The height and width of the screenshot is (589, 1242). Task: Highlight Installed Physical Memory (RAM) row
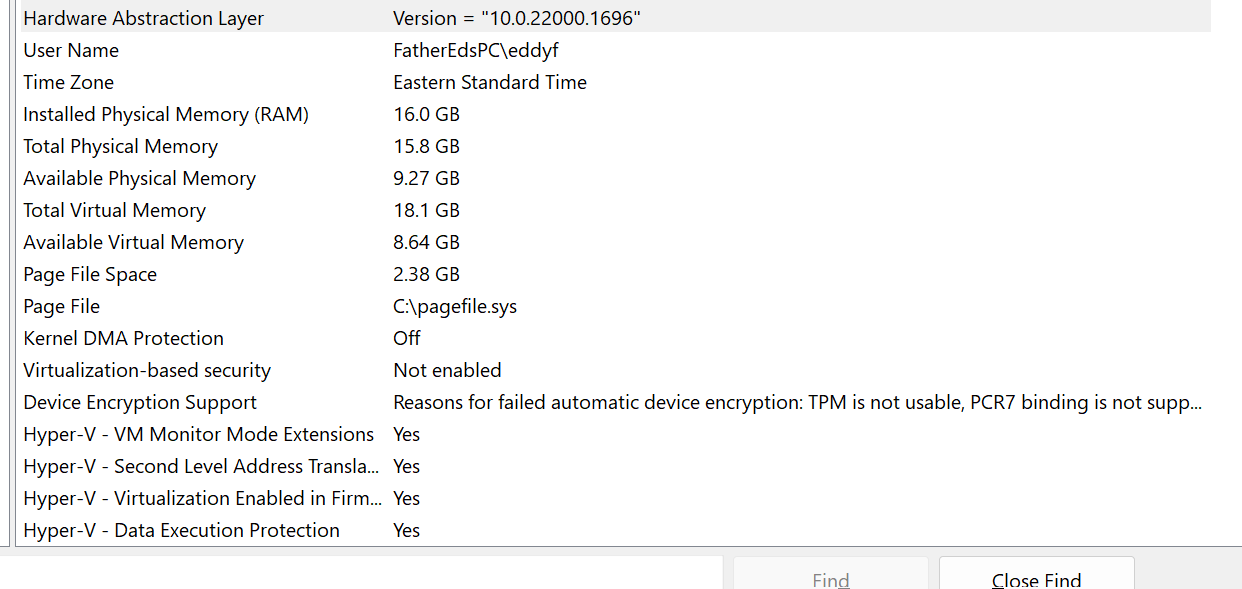pyautogui.click(x=166, y=115)
